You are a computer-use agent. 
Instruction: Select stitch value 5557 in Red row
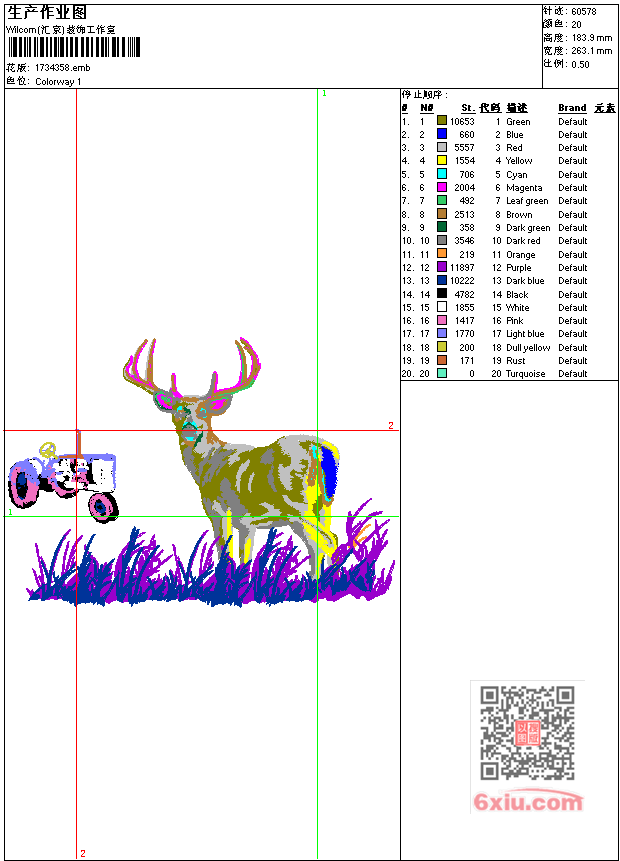(x=464, y=148)
